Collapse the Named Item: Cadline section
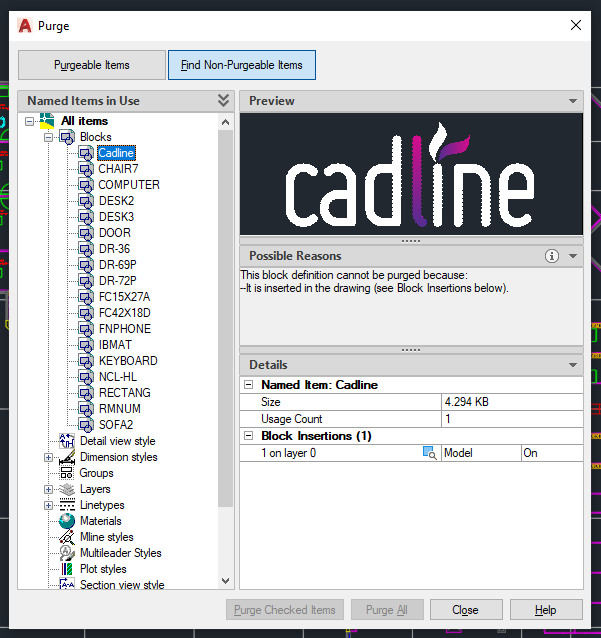 (249, 385)
